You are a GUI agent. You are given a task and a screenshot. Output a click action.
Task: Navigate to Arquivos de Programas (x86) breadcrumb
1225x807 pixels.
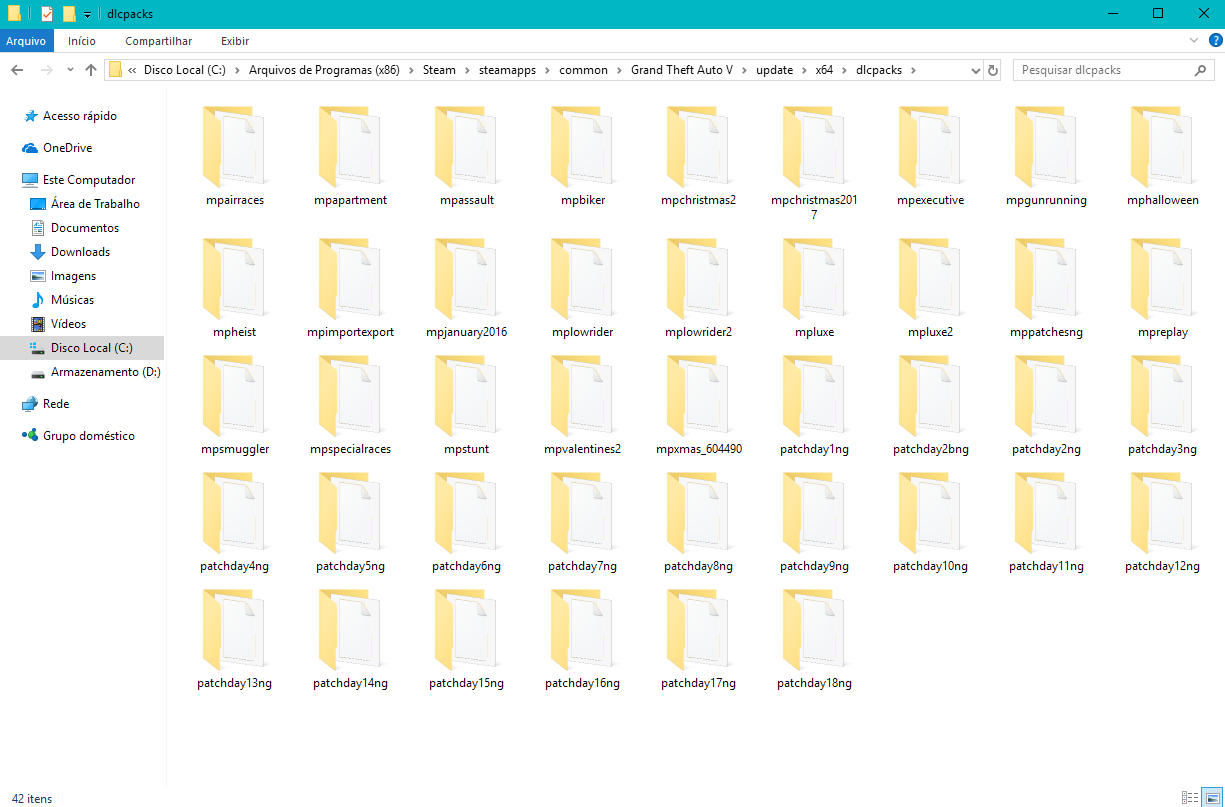(x=325, y=70)
